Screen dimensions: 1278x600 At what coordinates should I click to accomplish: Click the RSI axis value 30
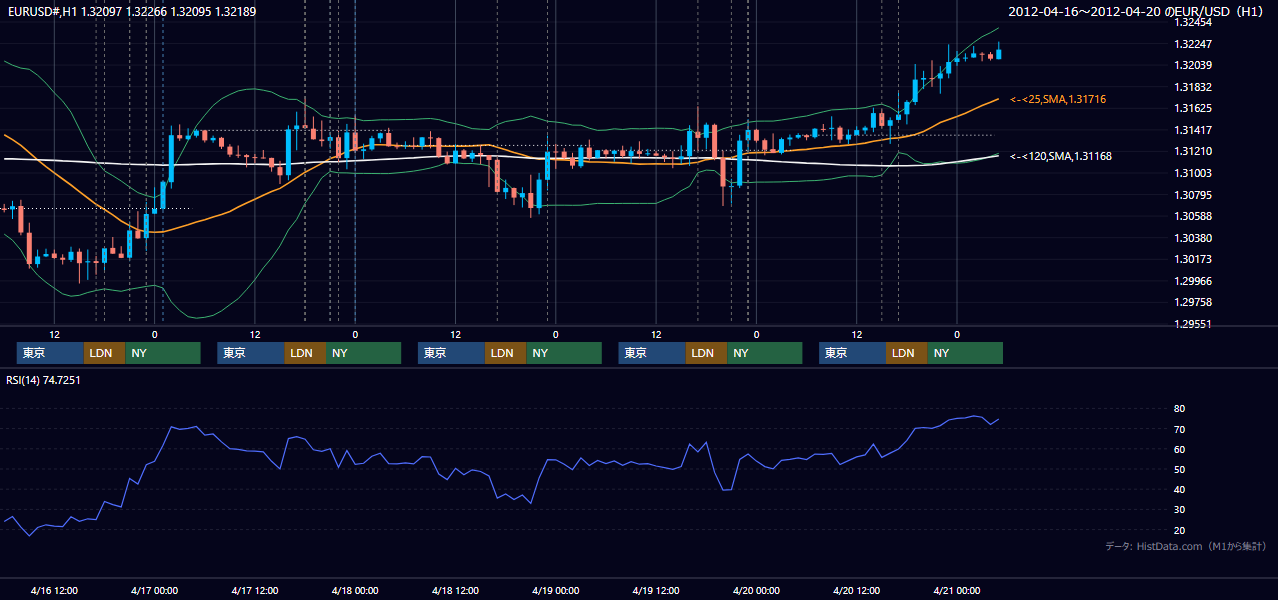1180,510
